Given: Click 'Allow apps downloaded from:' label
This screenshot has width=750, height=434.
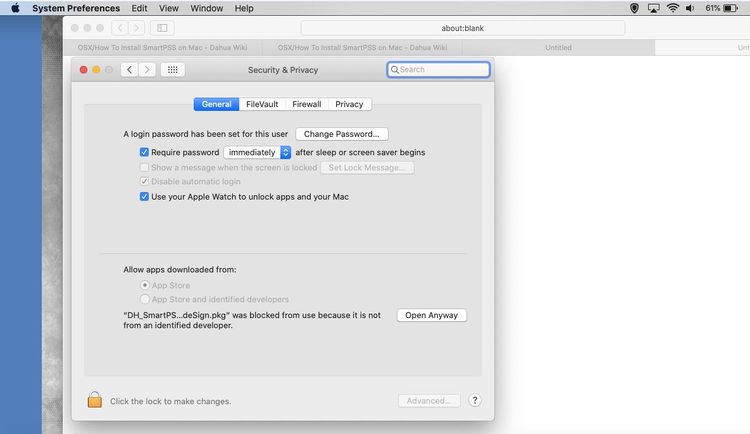Looking at the screenshot, I should (x=180, y=270).
